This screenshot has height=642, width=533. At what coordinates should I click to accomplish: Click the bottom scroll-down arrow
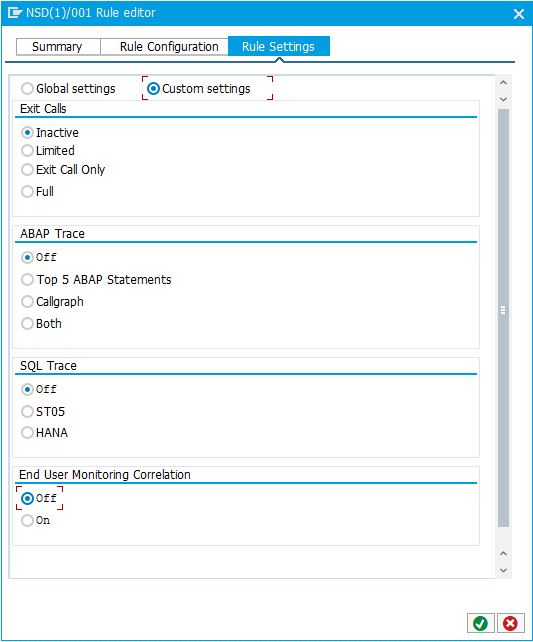point(504,570)
